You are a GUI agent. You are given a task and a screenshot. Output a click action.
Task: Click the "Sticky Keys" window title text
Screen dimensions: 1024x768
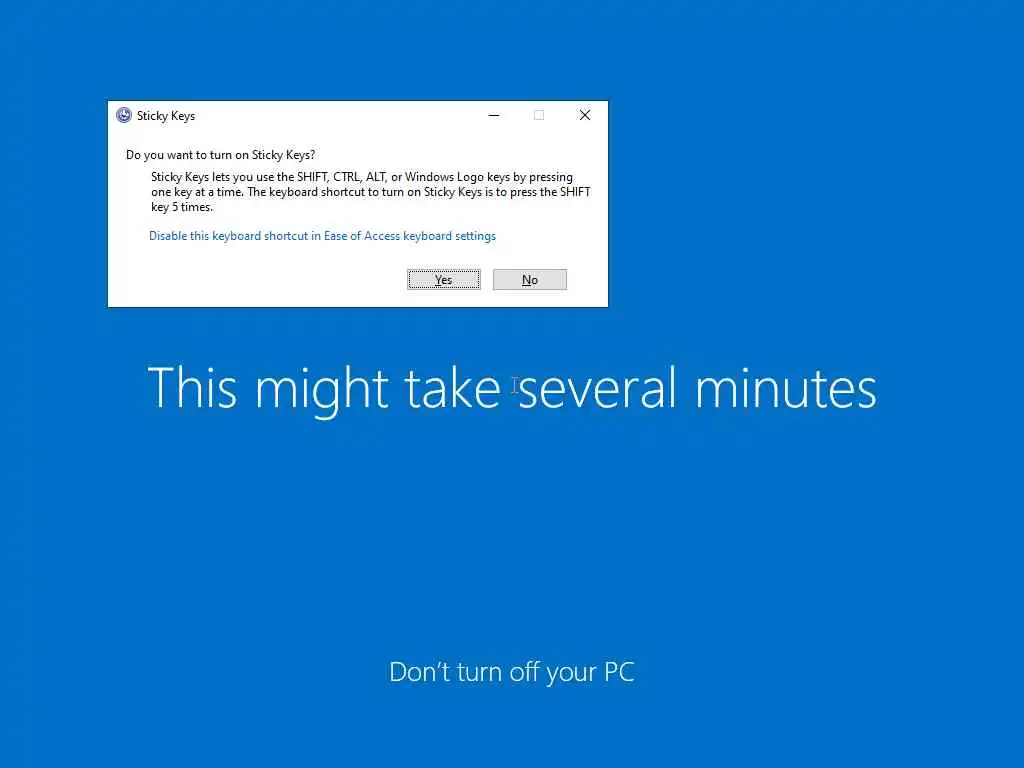point(166,116)
